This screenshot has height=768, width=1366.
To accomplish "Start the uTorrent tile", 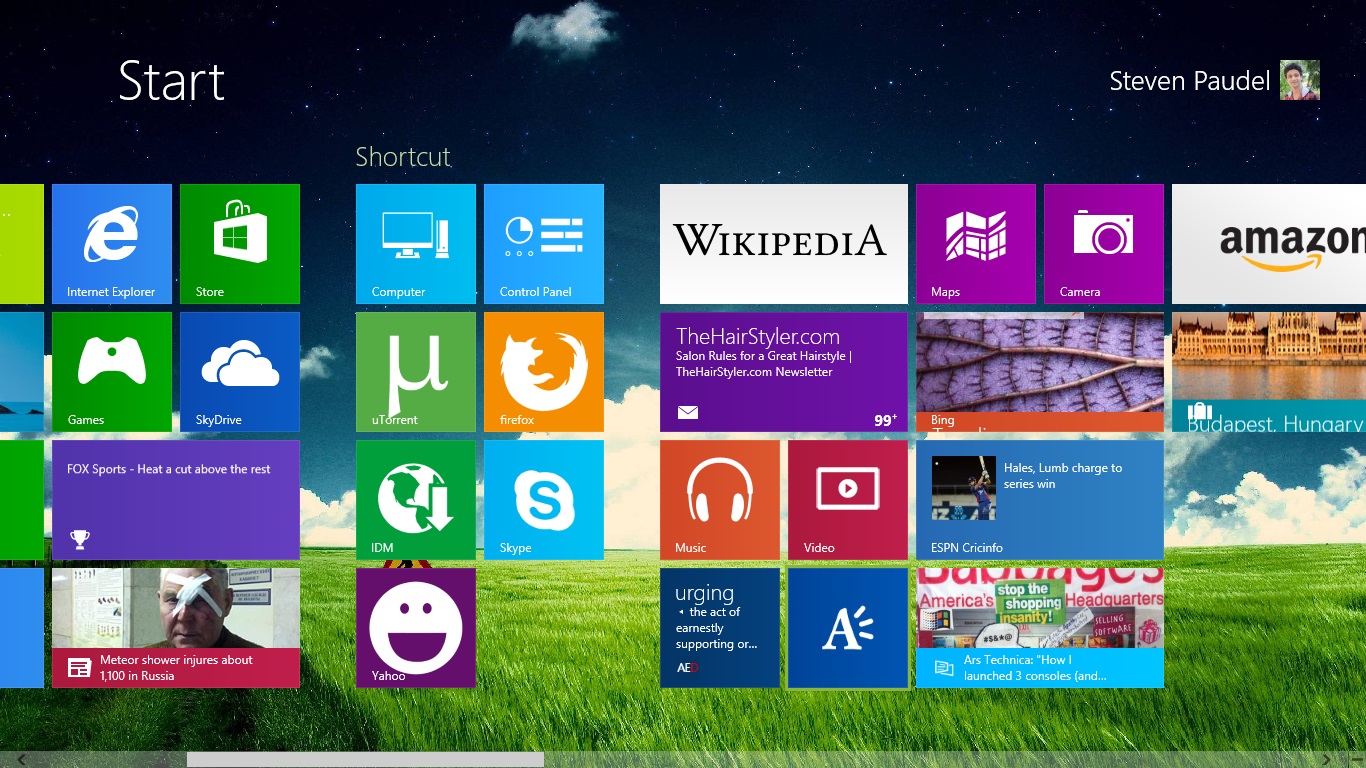I will 416,372.
